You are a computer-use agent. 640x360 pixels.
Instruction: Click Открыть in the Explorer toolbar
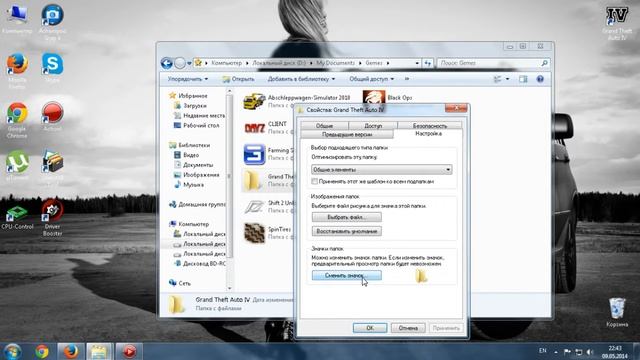[x=238, y=79]
